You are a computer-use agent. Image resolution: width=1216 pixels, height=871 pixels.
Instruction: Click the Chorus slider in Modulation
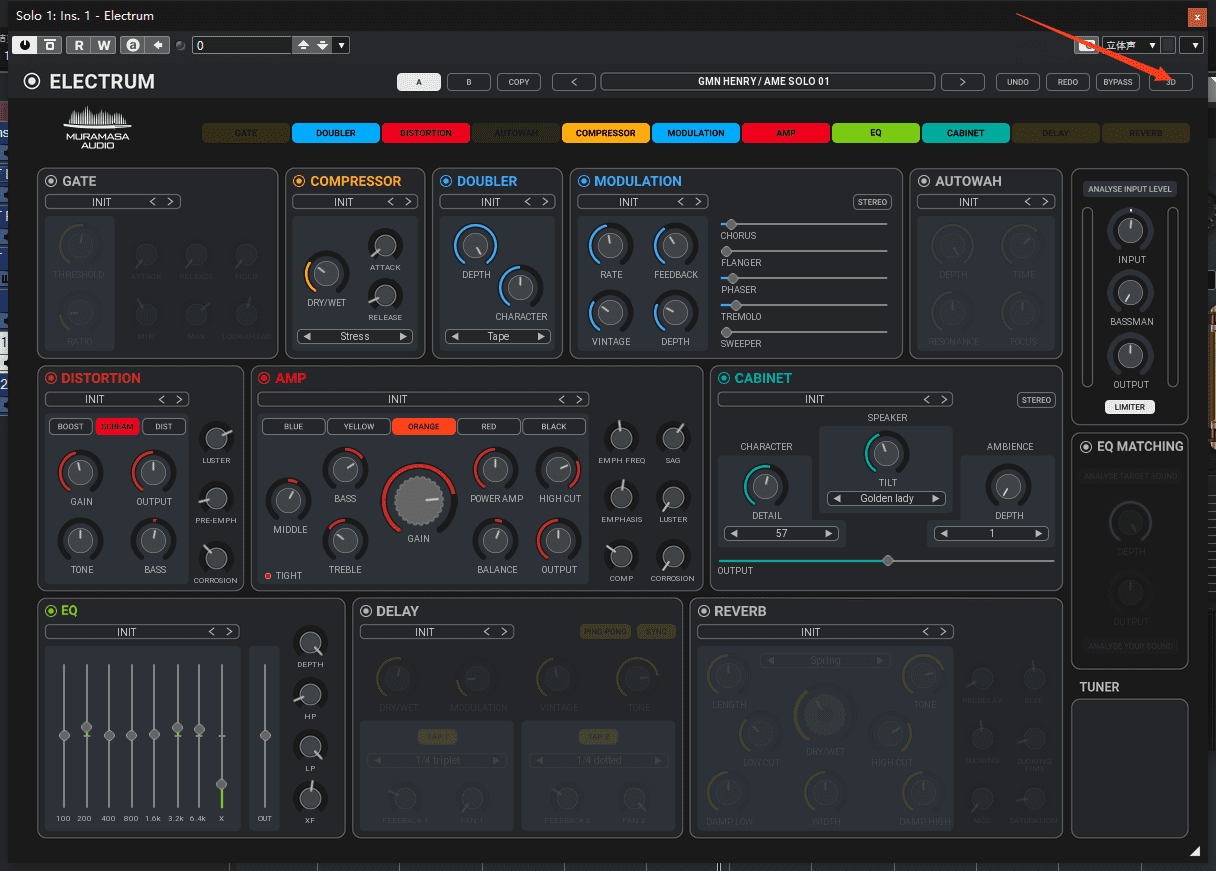pos(803,225)
